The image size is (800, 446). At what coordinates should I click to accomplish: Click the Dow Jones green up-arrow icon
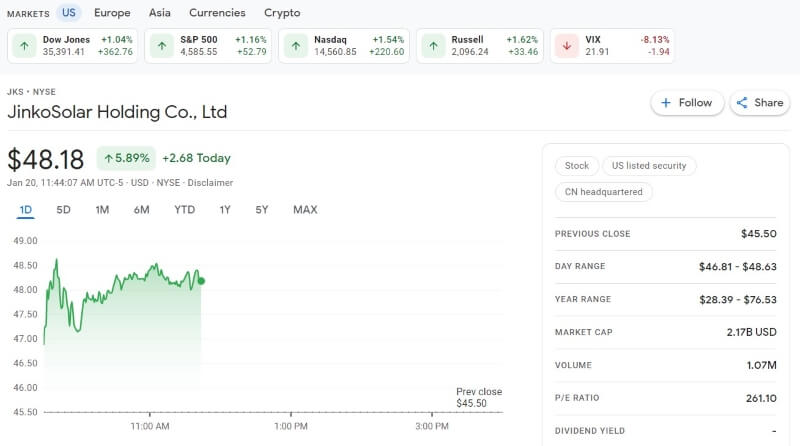point(24,46)
